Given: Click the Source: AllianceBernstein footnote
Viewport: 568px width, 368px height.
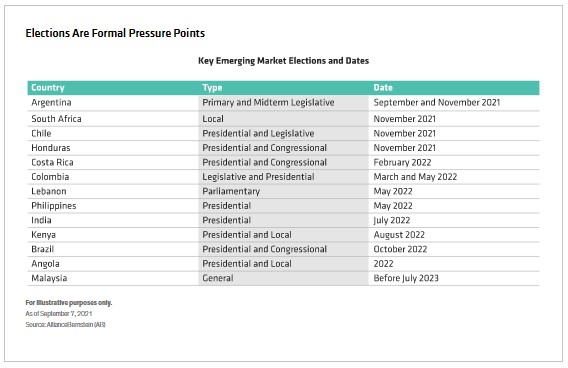Looking at the screenshot, I should click(65, 325).
